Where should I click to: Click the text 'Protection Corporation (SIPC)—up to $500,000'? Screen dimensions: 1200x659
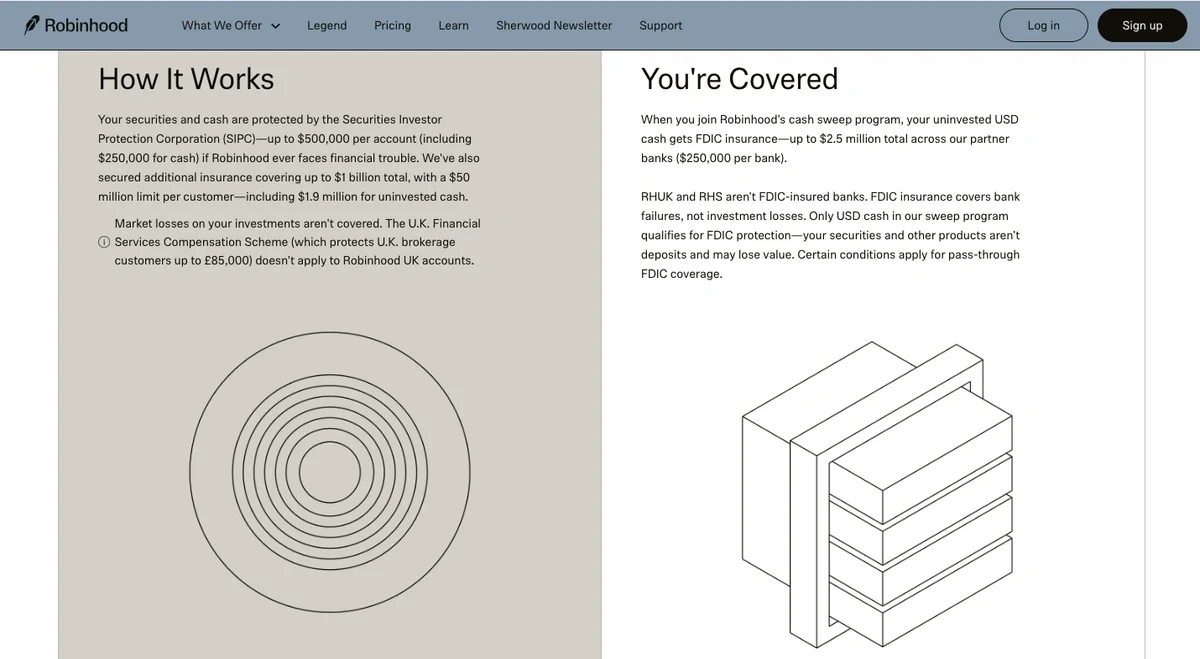(x=223, y=138)
